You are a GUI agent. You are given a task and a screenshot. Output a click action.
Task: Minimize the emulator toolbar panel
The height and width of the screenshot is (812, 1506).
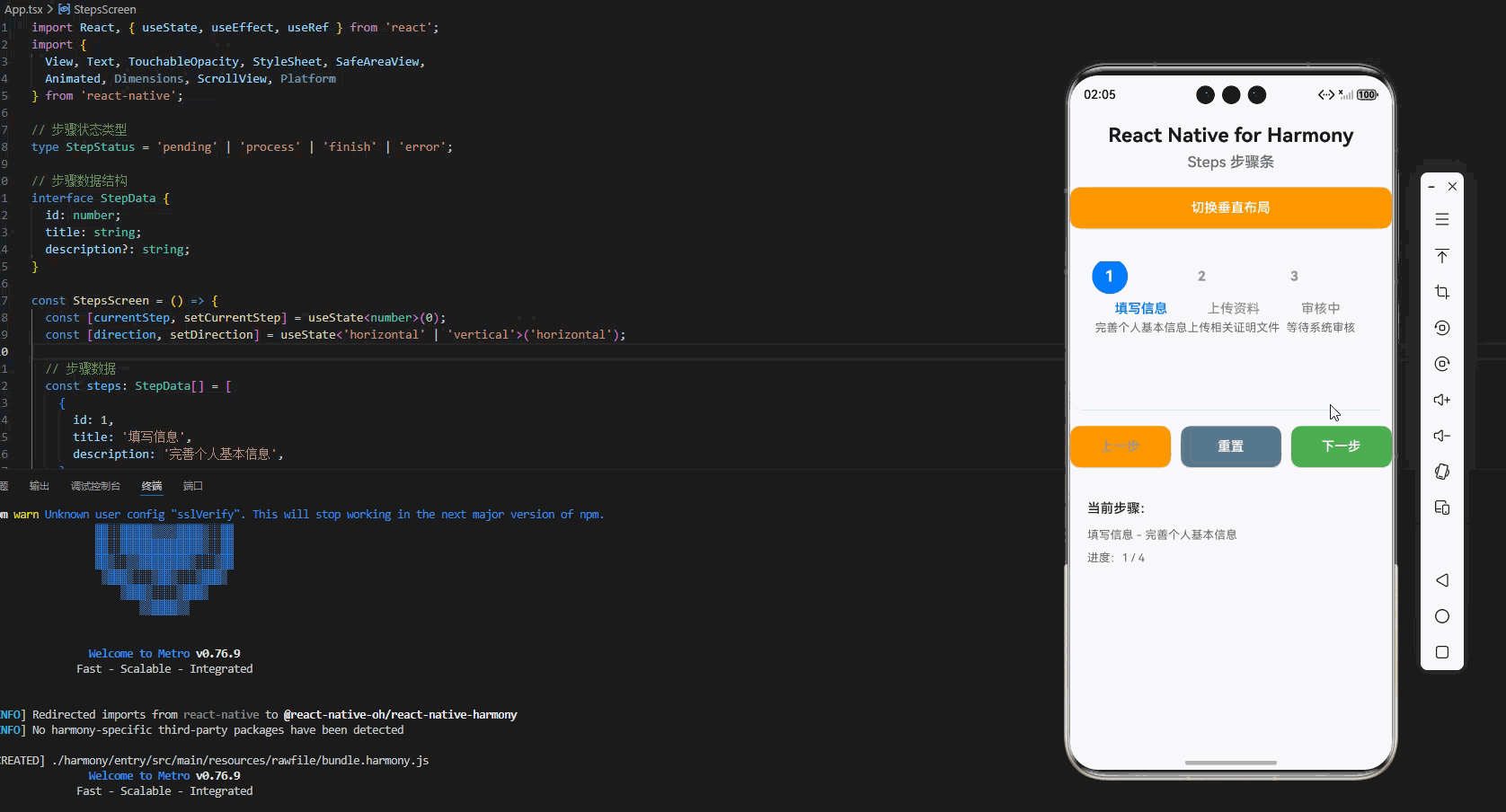coord(1431,187)
